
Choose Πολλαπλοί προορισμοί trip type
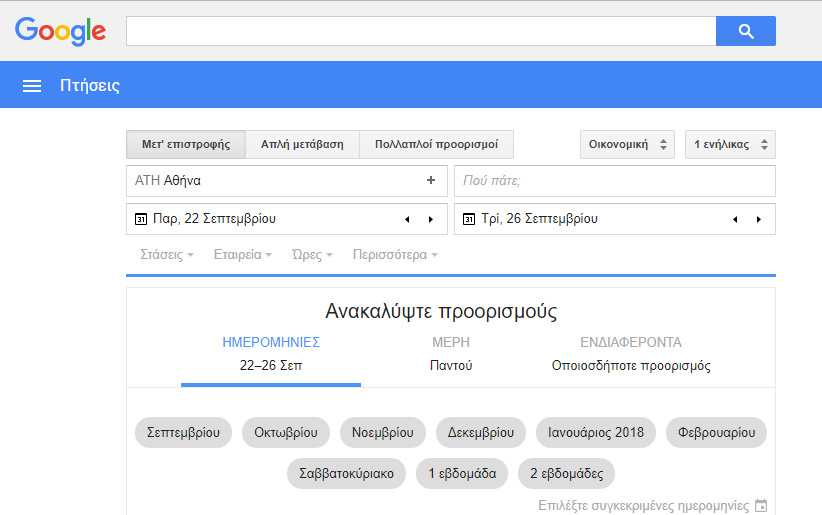click(x=436, y=144)
